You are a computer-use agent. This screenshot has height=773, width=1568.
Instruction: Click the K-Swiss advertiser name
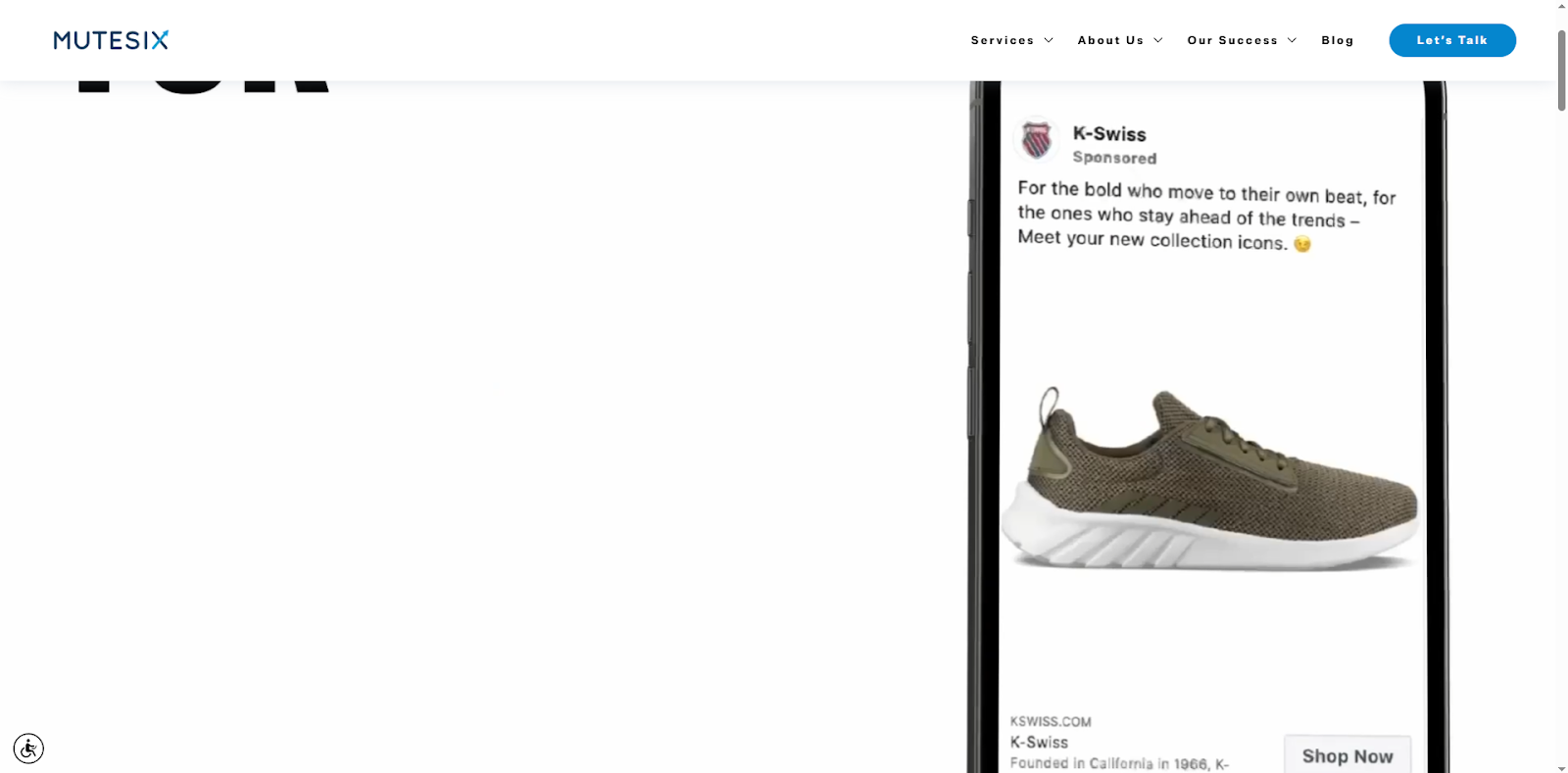pos(1109,134)
